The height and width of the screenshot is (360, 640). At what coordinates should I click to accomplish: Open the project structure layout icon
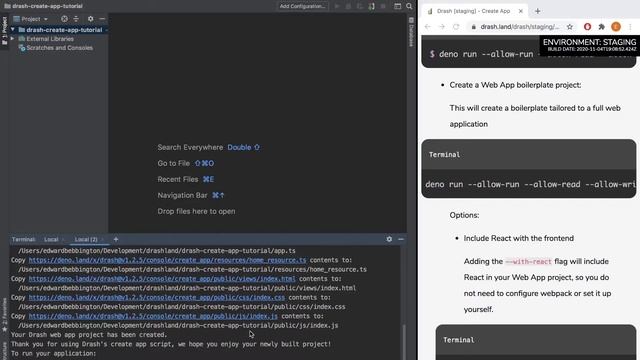pos(398,6)
